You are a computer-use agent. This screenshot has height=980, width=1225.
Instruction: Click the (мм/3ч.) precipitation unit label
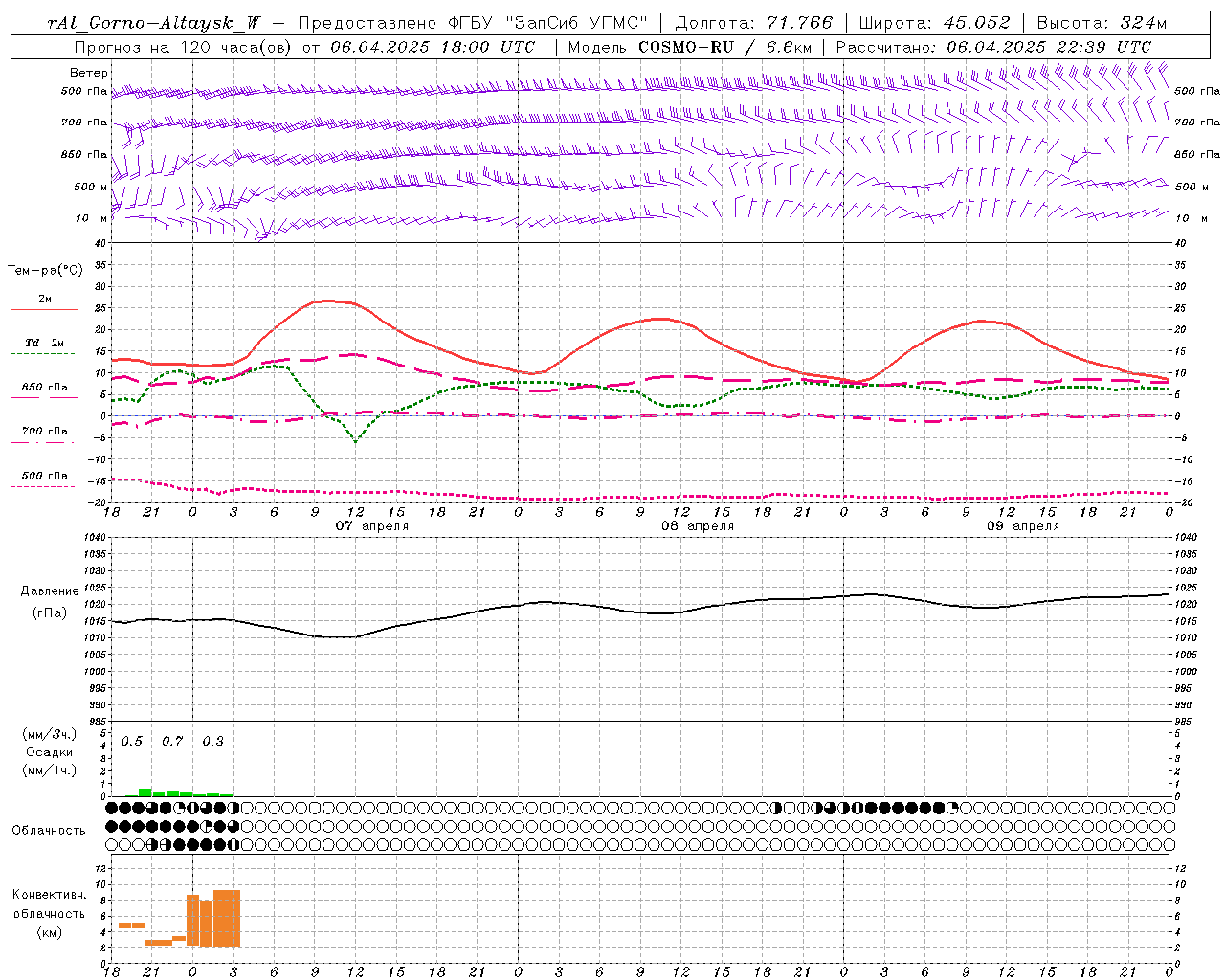pyautogui.click(x=50, y=734)
